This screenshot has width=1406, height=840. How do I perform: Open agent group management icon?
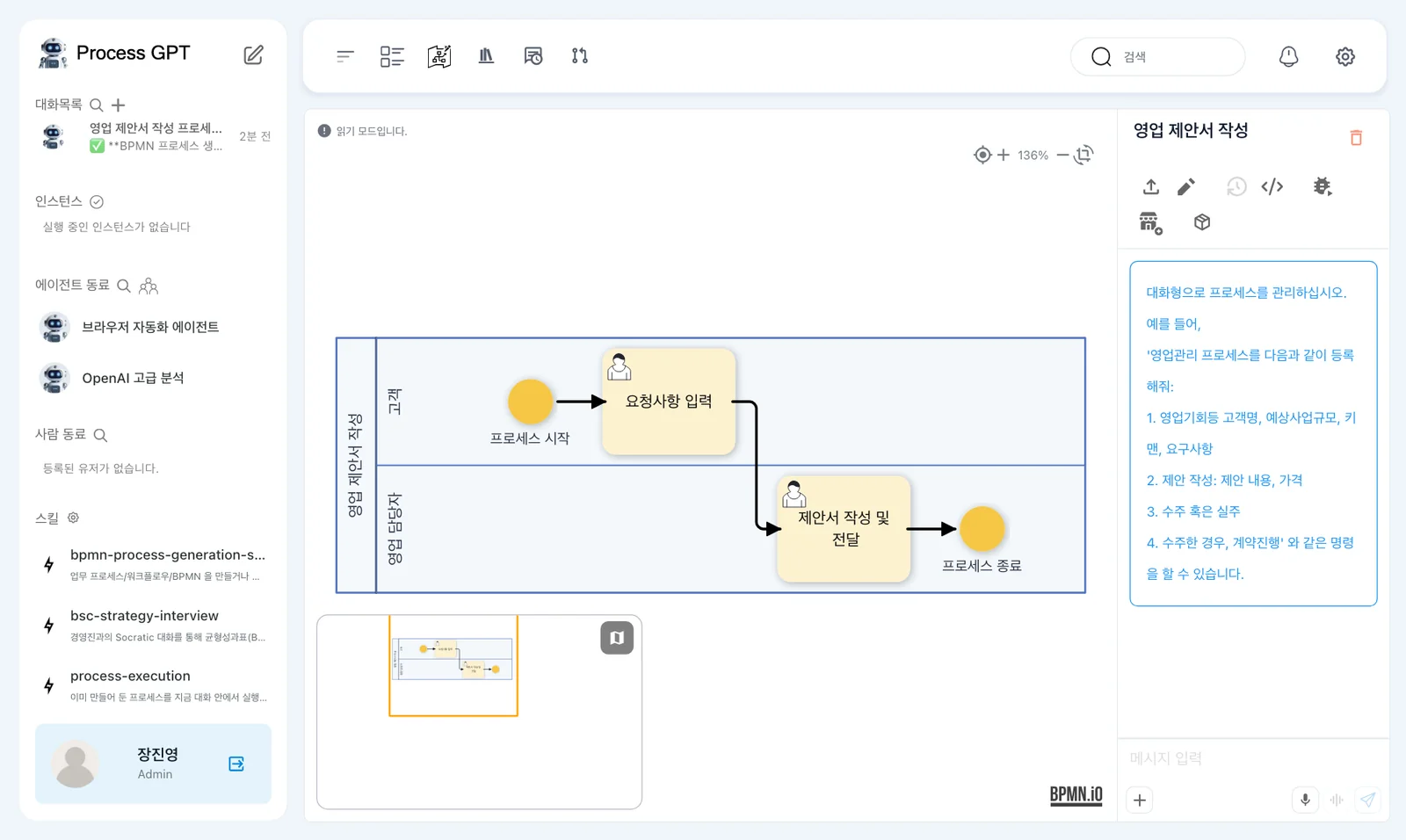point(149,286)
